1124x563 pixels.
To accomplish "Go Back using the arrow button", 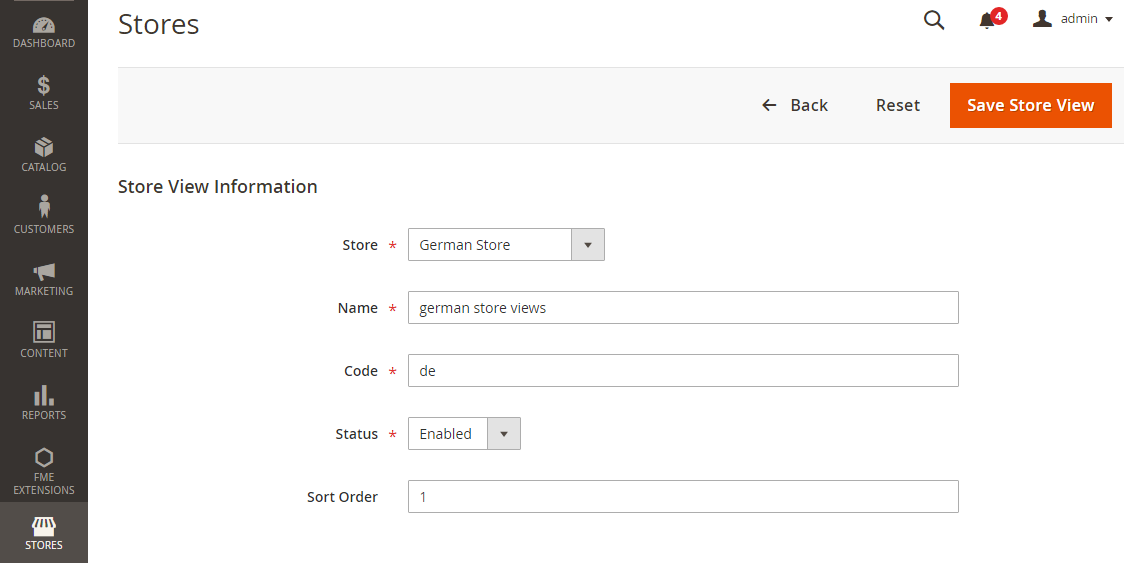I will [x=795, y=105].
